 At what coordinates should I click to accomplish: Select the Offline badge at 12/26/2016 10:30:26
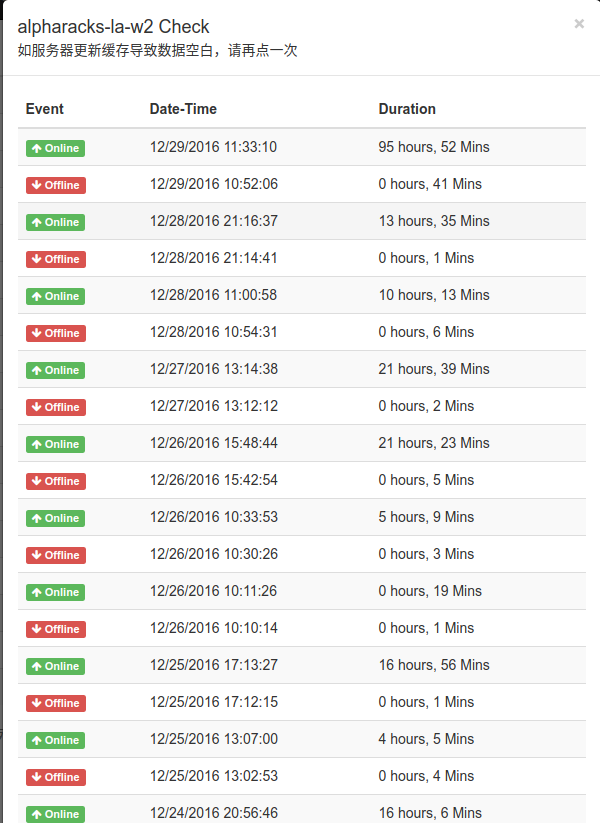pyautogui.click(x=56, y=555)
